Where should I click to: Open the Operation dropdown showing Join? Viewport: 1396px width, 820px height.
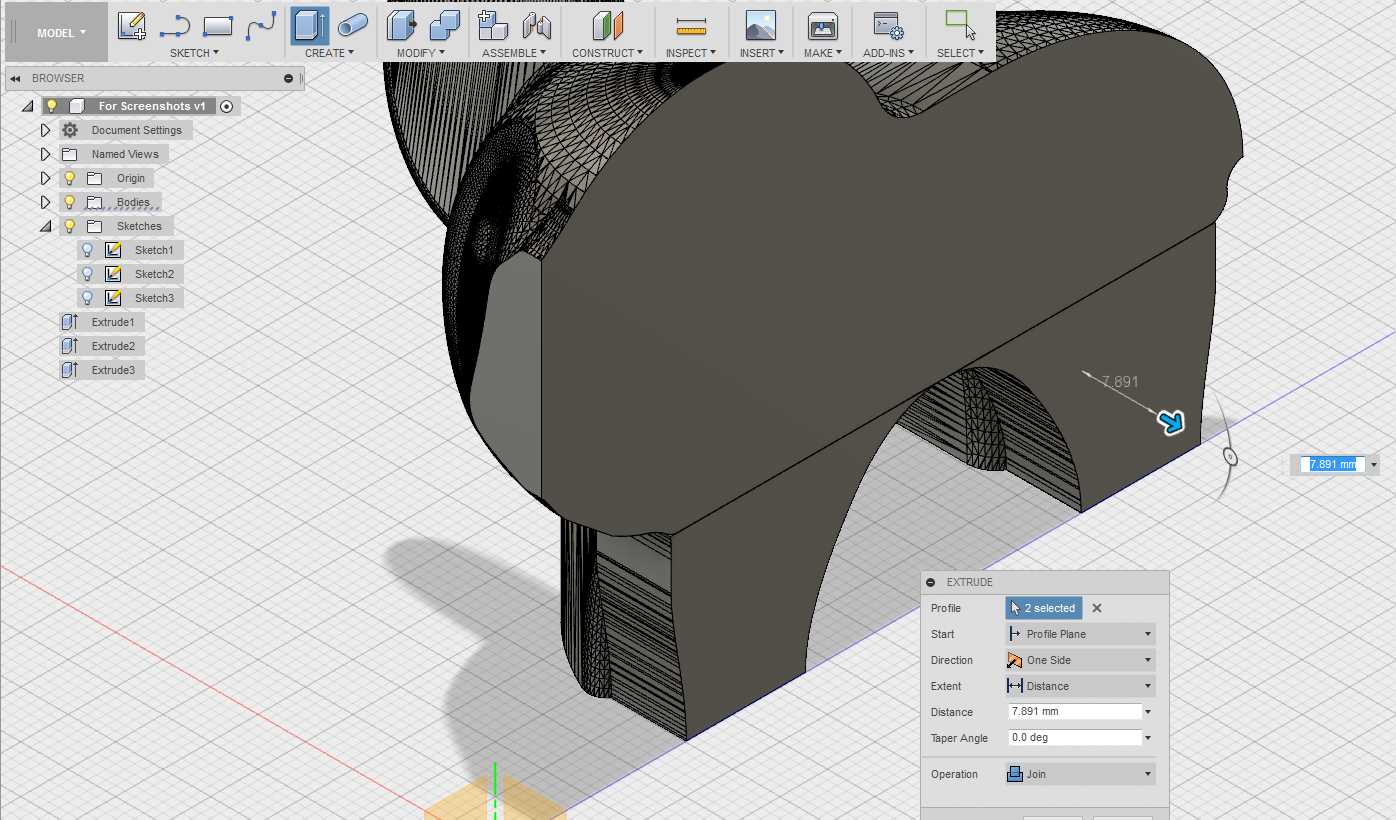[1080, 774]
